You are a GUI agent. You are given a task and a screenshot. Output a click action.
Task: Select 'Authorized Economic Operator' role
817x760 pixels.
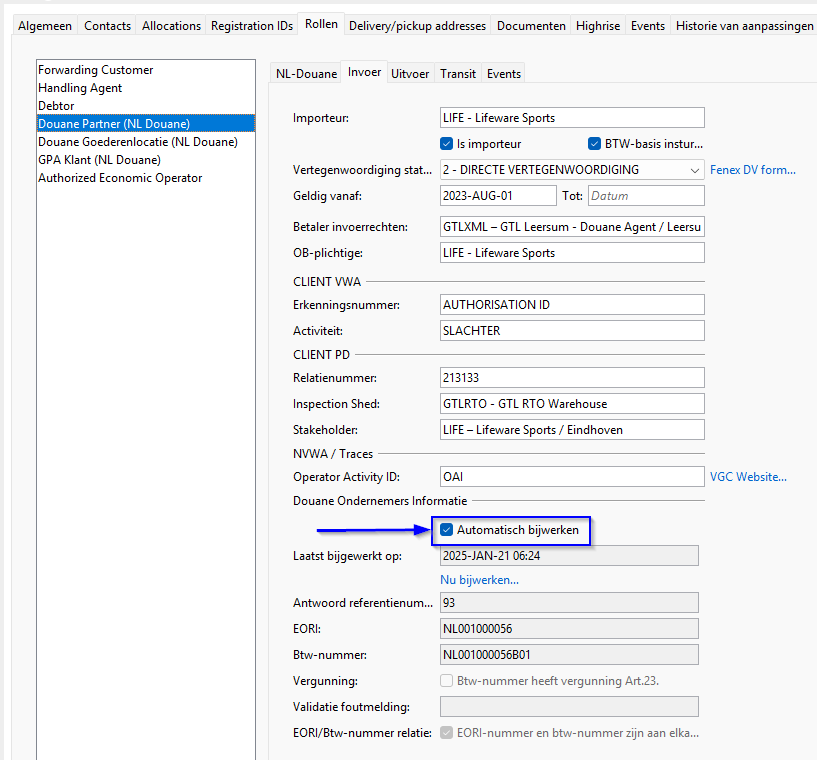click(x=120, y=178)
